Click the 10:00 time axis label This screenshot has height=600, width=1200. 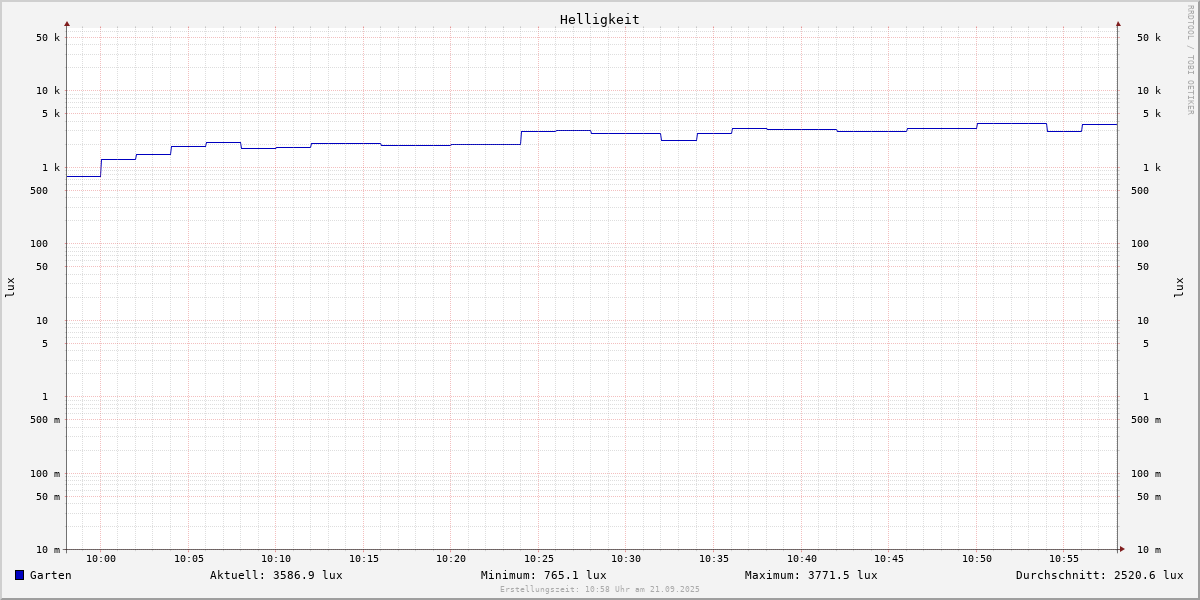coord(101,559)
